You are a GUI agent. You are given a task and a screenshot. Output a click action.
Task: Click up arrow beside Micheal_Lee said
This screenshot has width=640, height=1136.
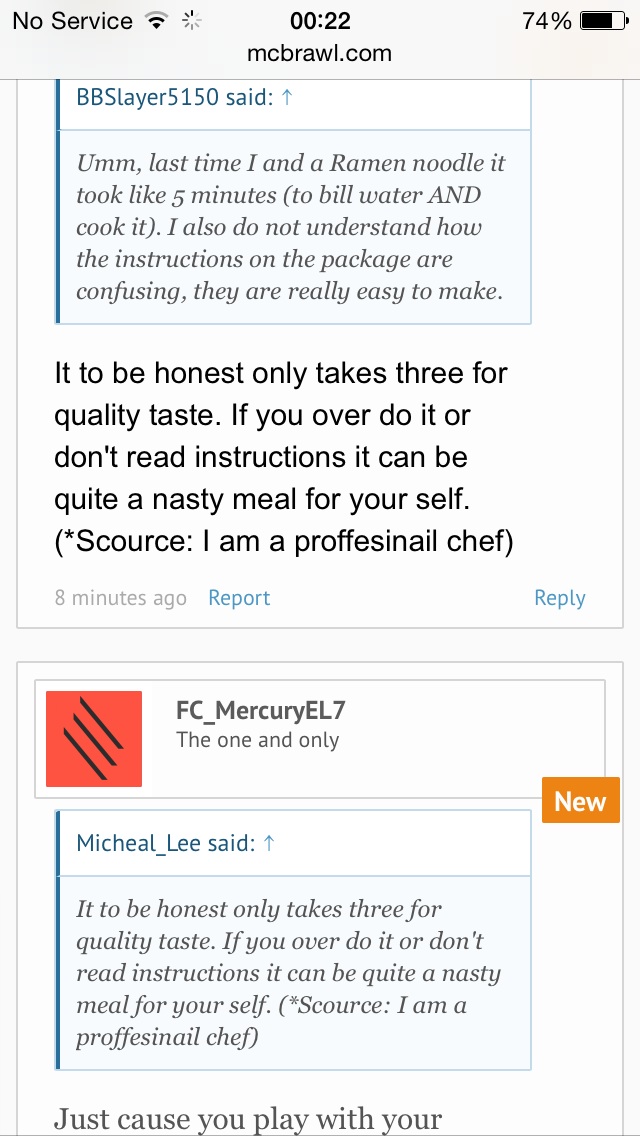(x=268, y=843)
